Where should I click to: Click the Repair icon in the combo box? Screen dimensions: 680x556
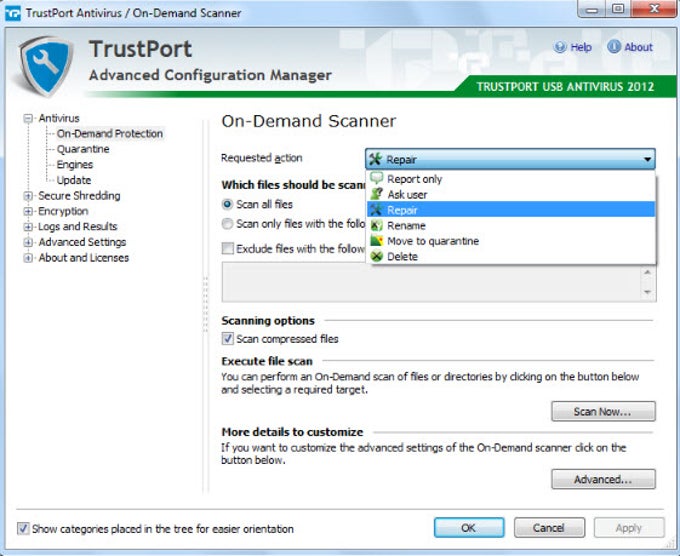(x=375, y=159)
